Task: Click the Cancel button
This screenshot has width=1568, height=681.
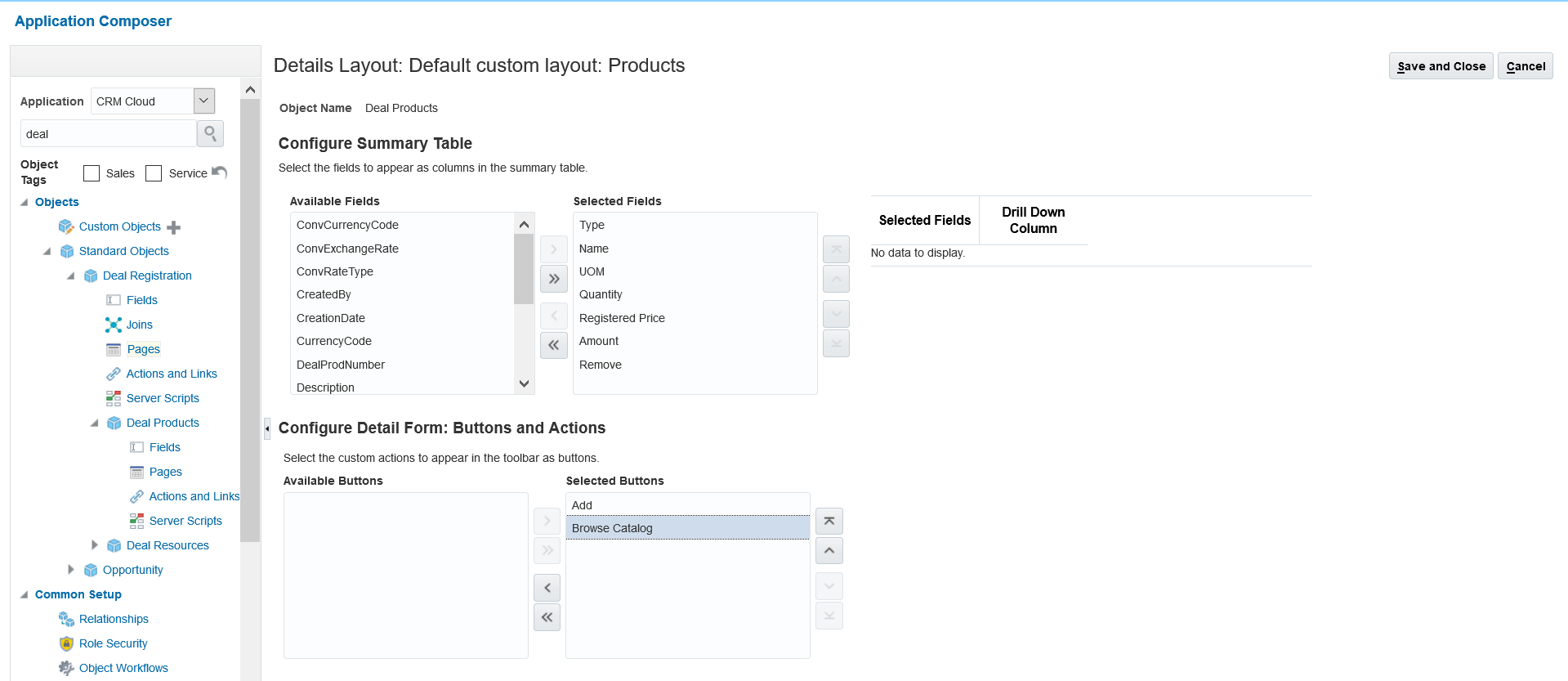Action: pyautogui.click(x=1525, y=66)
